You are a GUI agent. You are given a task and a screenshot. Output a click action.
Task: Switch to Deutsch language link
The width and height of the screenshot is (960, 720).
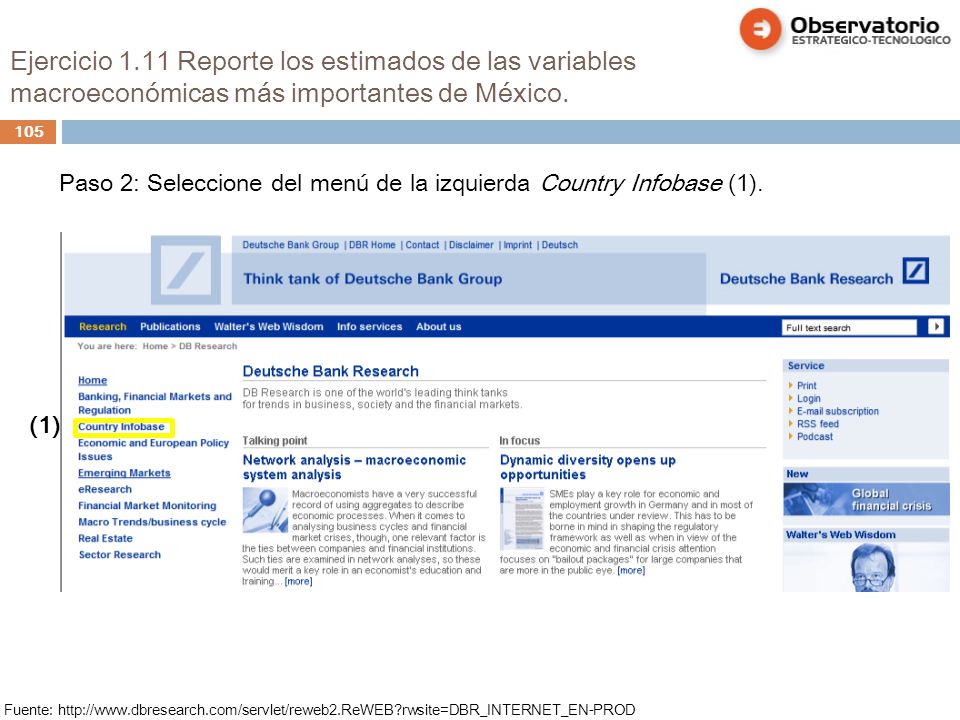click(560, 245)
